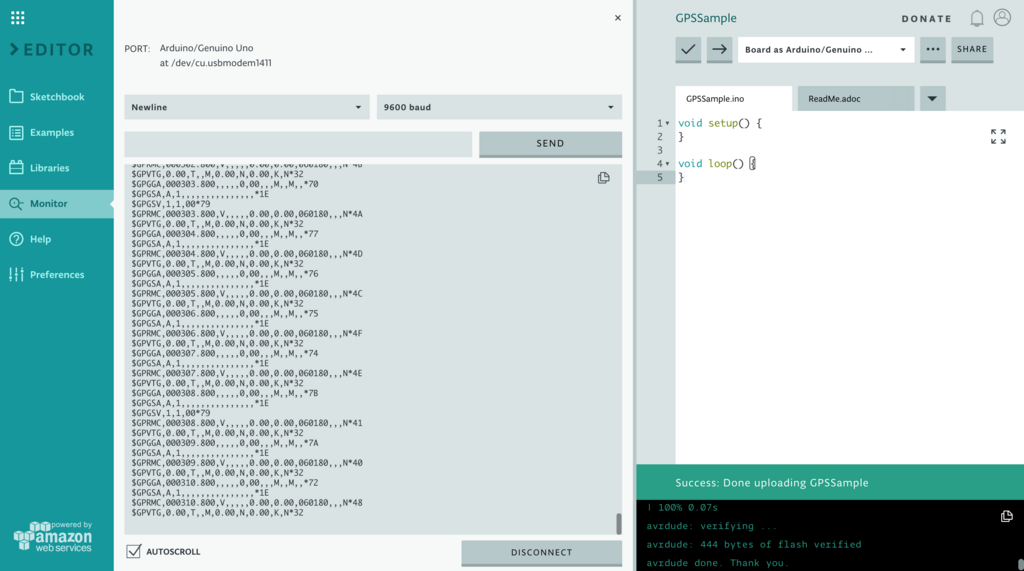
Task: Click the Amazon Web Services logo
Action: [x=53, y=536]
